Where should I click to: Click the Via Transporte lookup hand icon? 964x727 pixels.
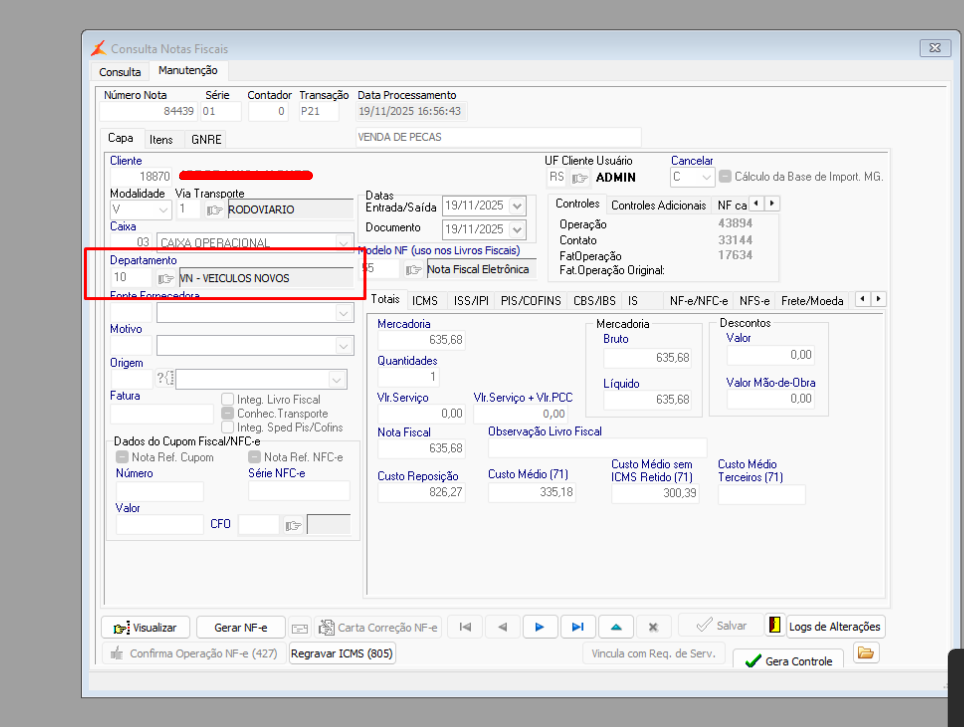(214, 210)
